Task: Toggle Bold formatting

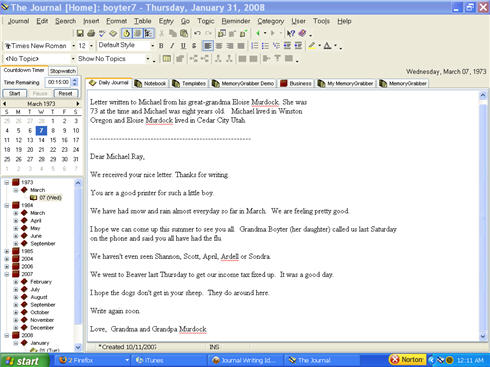Action: [x=161, y=46]
